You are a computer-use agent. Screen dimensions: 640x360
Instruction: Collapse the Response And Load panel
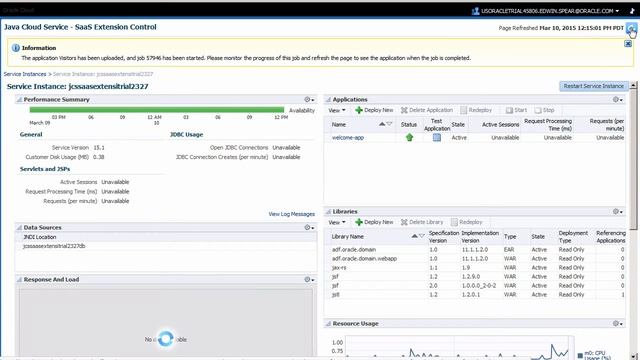(x=19, y=280)
